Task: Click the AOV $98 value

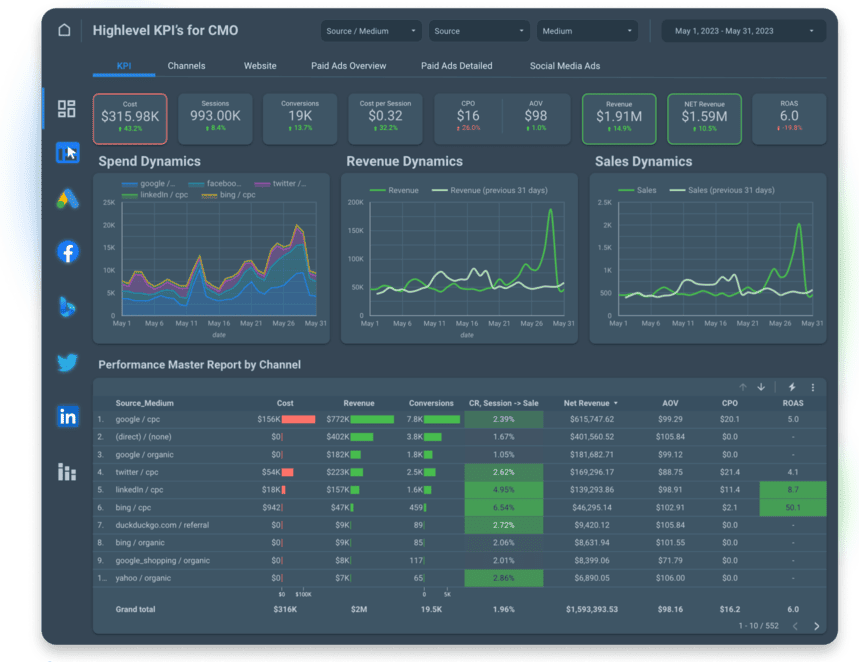Action: 535,116
